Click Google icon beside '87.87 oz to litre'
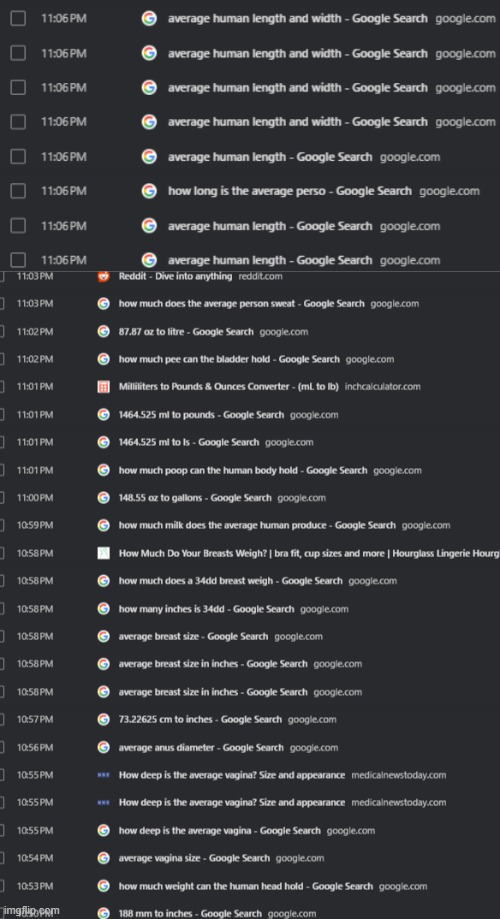 click(x=103, y=332)
